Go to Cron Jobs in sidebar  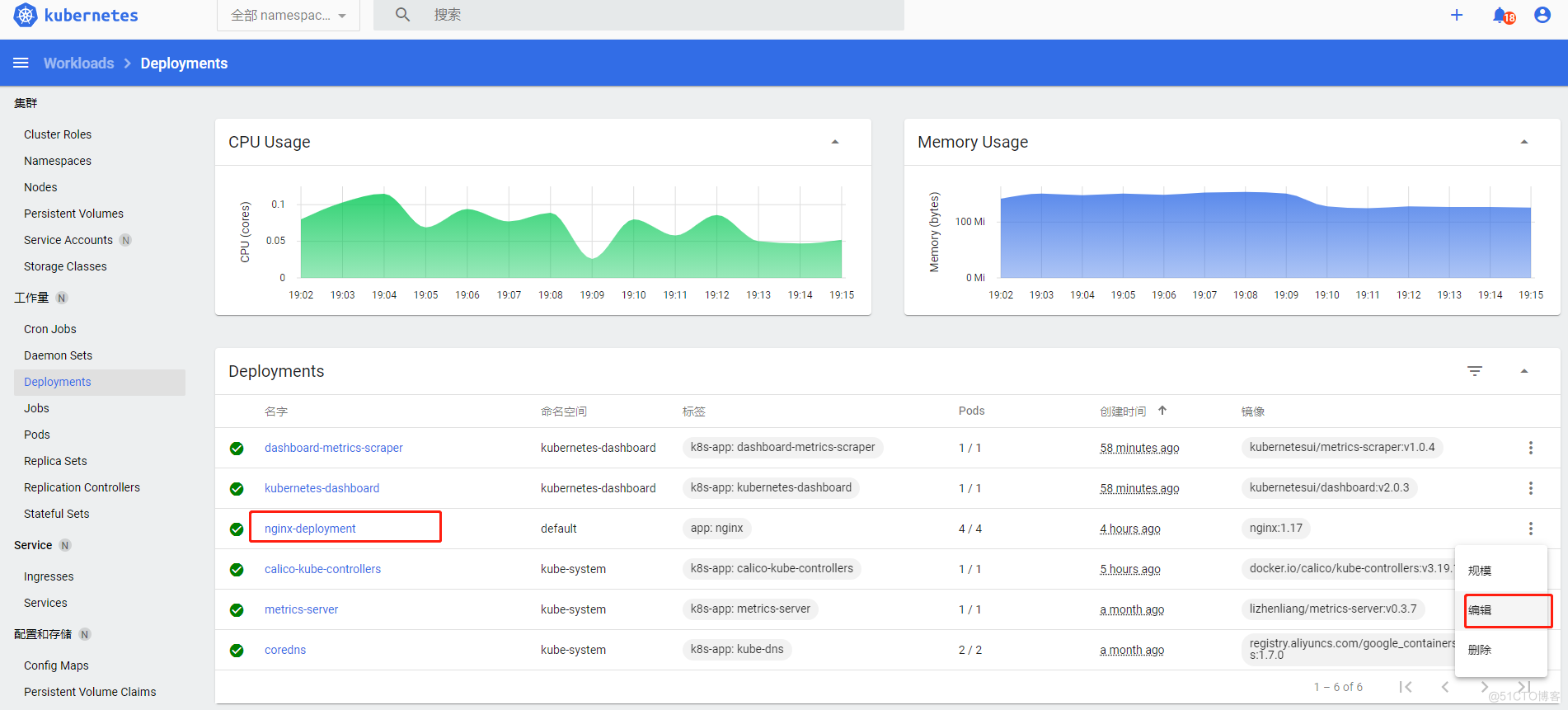[x=50, y=329]
